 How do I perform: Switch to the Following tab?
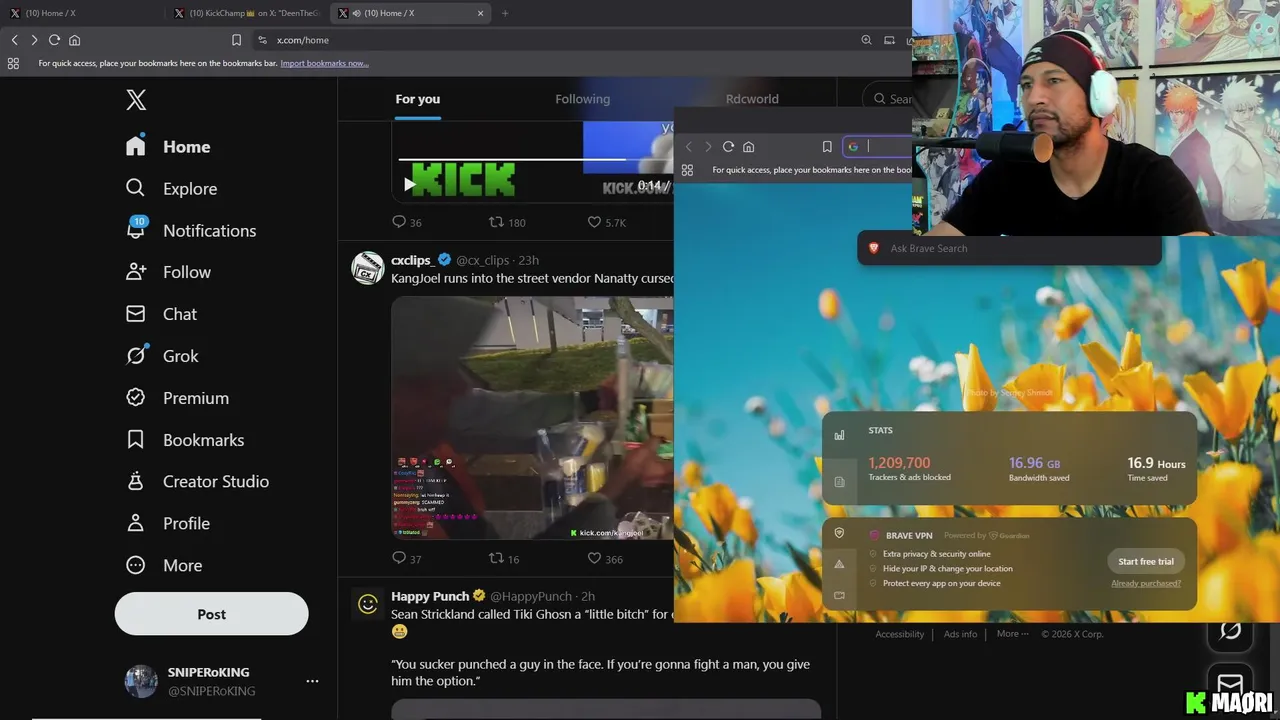(x=582, y=99)
